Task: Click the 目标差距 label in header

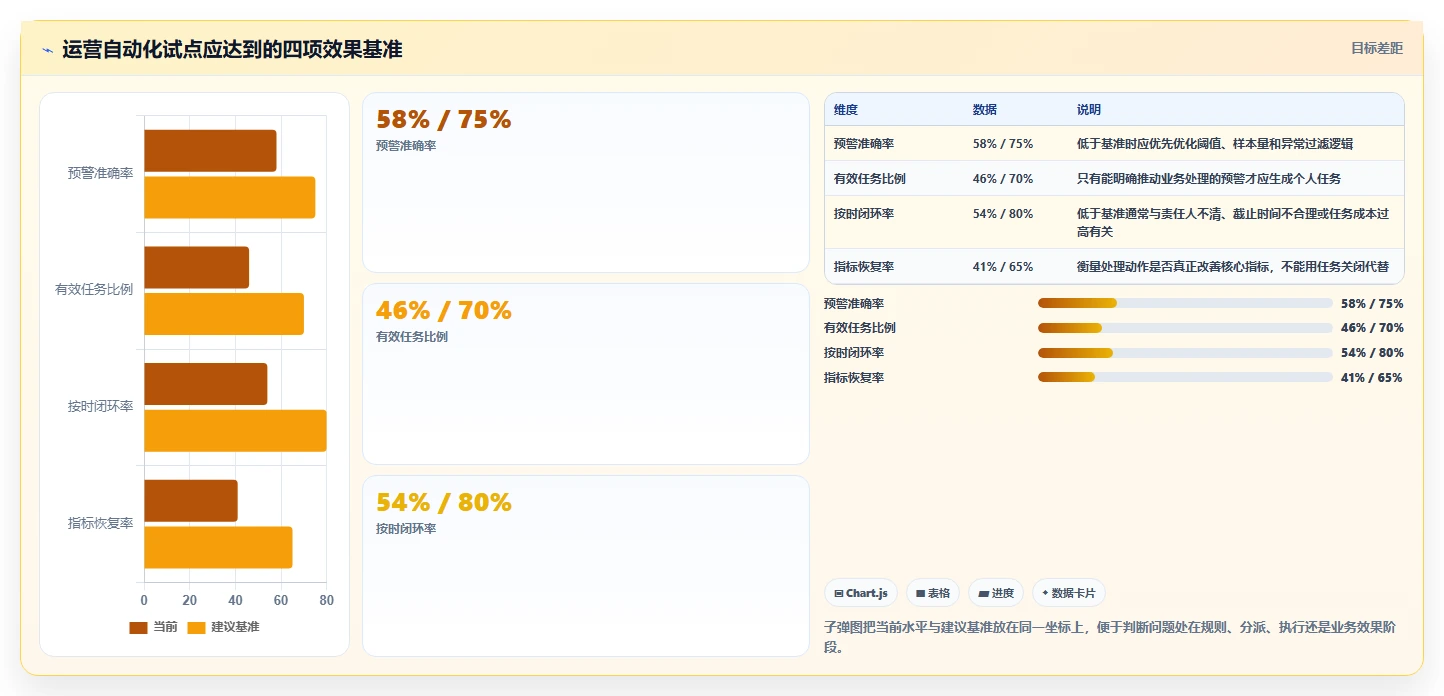Action: point(1377,48)
